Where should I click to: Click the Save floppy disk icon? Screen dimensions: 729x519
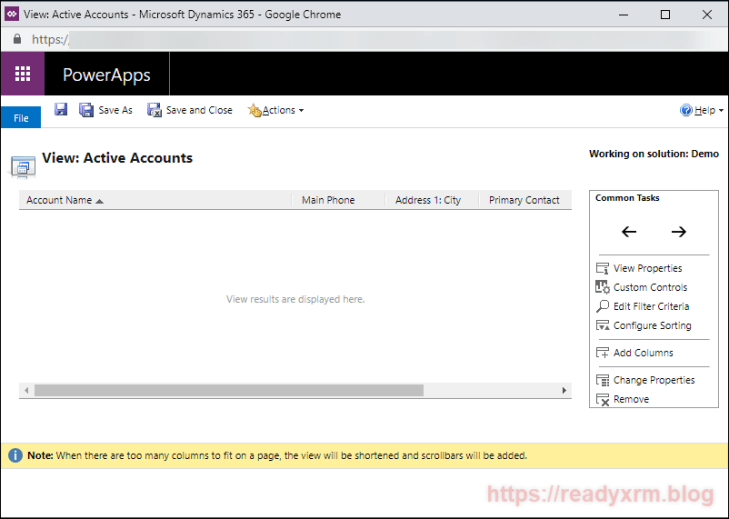61,110
